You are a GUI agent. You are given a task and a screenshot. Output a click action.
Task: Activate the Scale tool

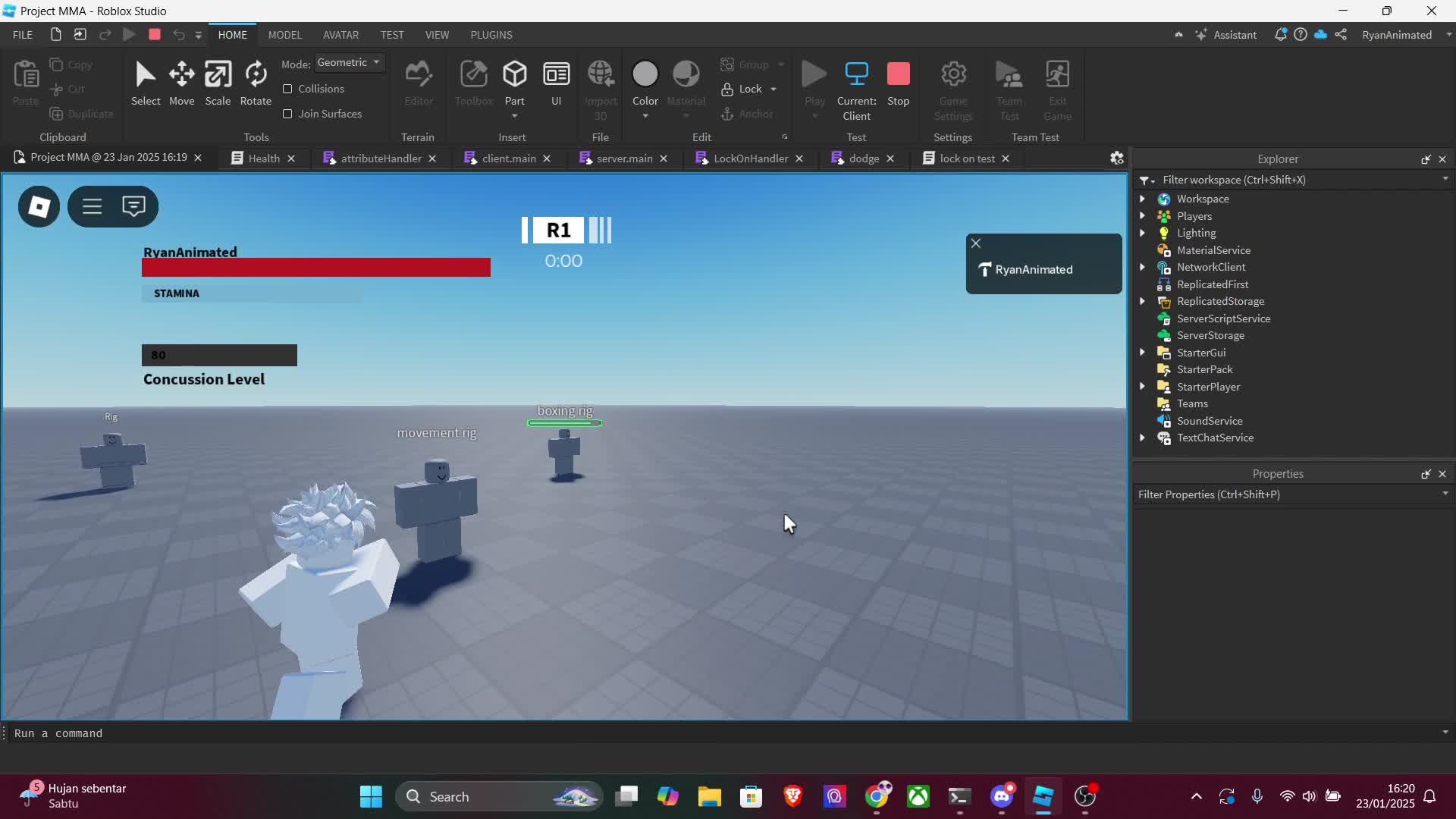pos(218,83)
